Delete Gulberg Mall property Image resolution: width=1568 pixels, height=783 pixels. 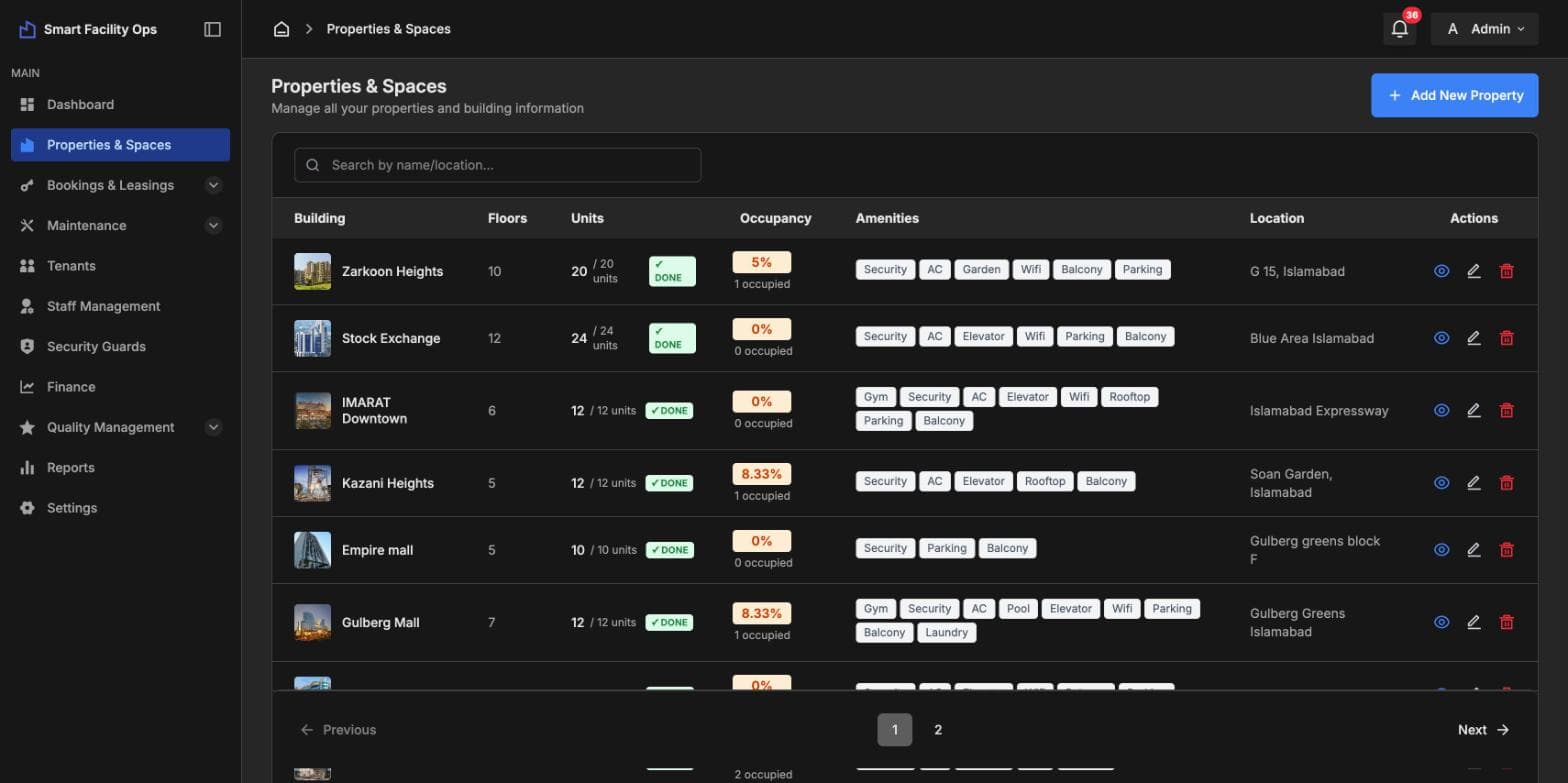[1506, 622]
